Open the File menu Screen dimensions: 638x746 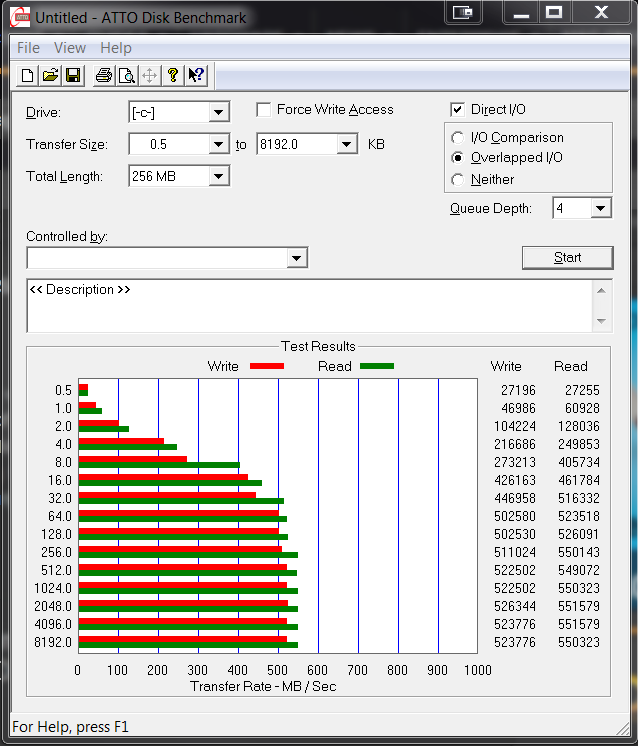28,48
